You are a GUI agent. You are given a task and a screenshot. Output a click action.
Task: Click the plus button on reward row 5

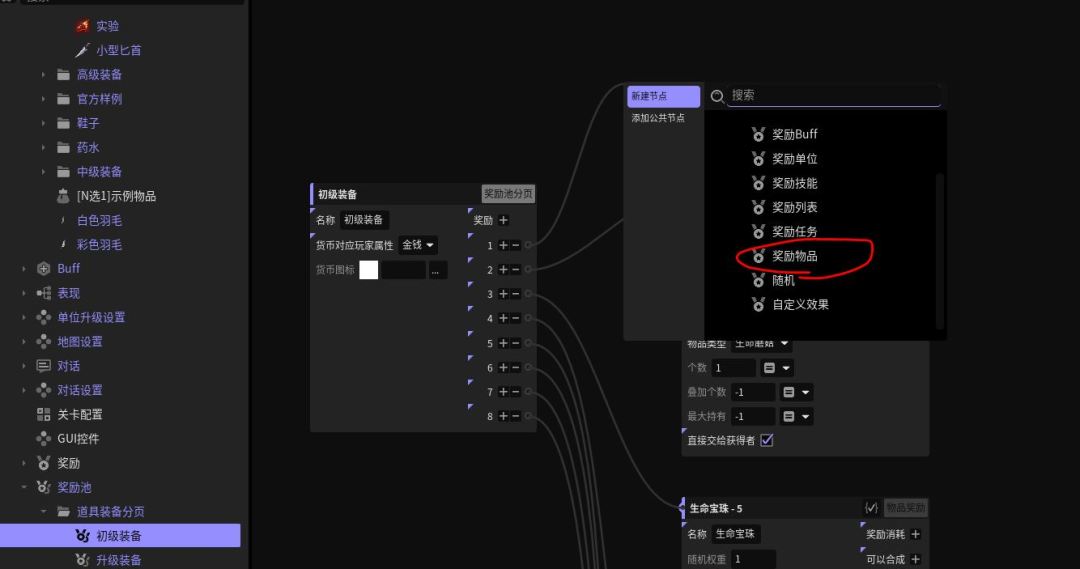pos(503,343)
